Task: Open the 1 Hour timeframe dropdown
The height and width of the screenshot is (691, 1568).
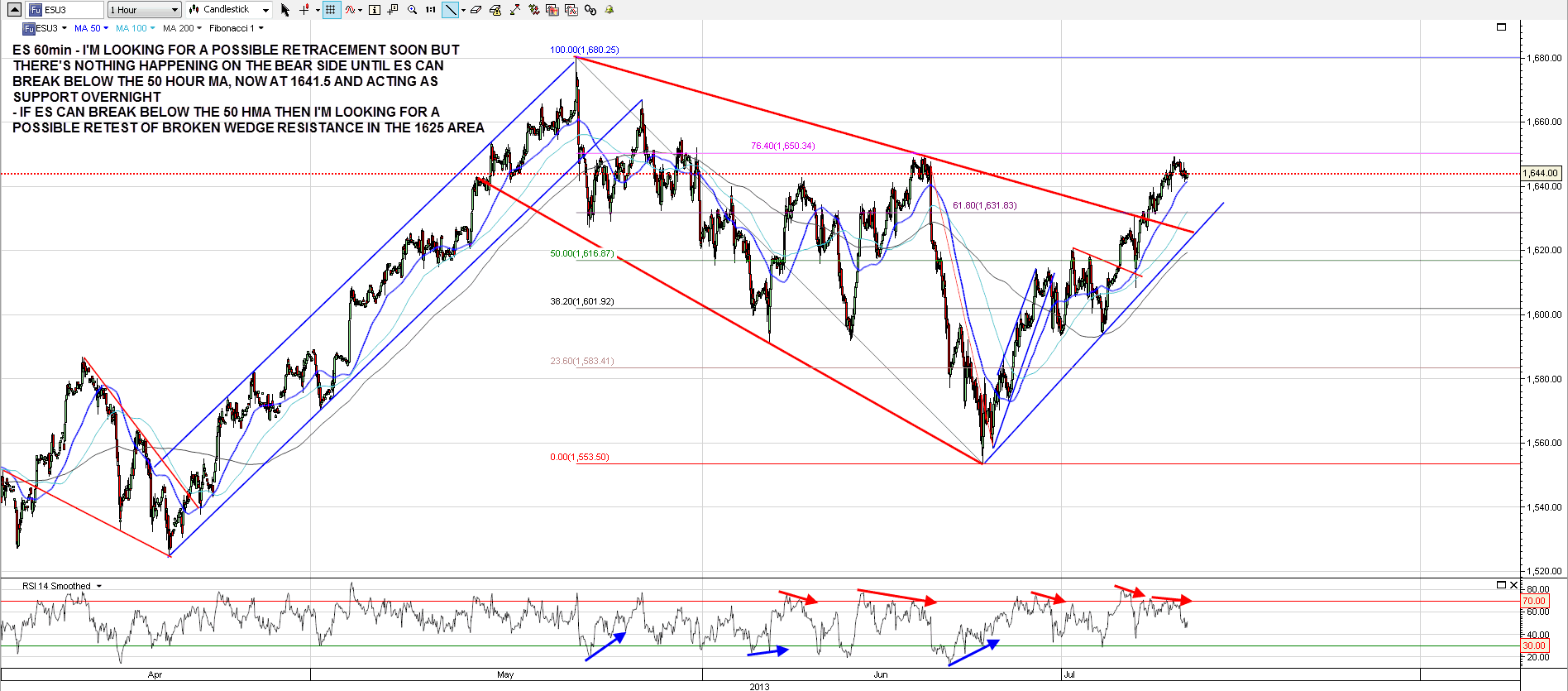Action: 145,10
